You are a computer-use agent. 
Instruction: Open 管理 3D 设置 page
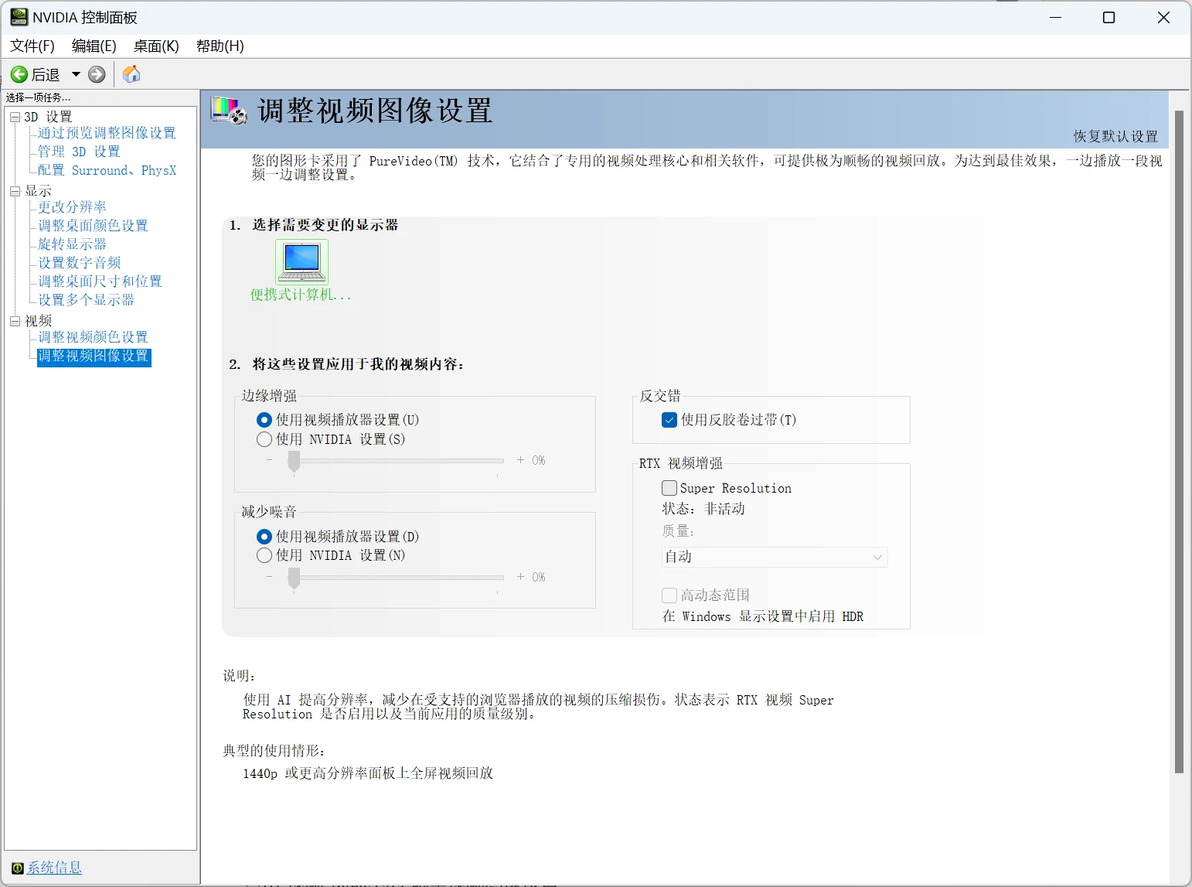(79, 151)
